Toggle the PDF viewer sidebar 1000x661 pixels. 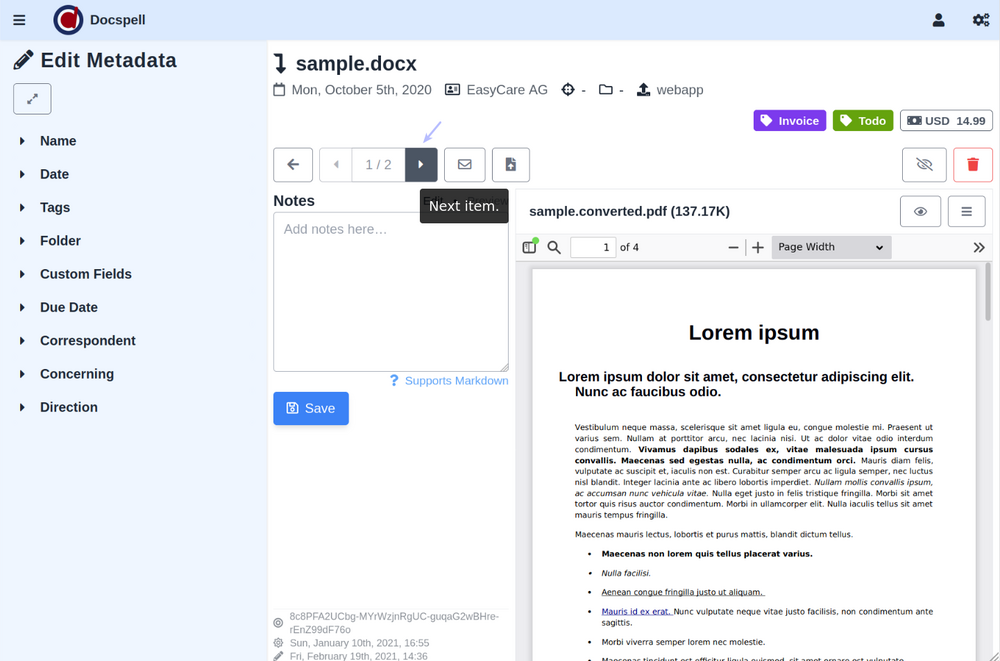pos(530,247)
